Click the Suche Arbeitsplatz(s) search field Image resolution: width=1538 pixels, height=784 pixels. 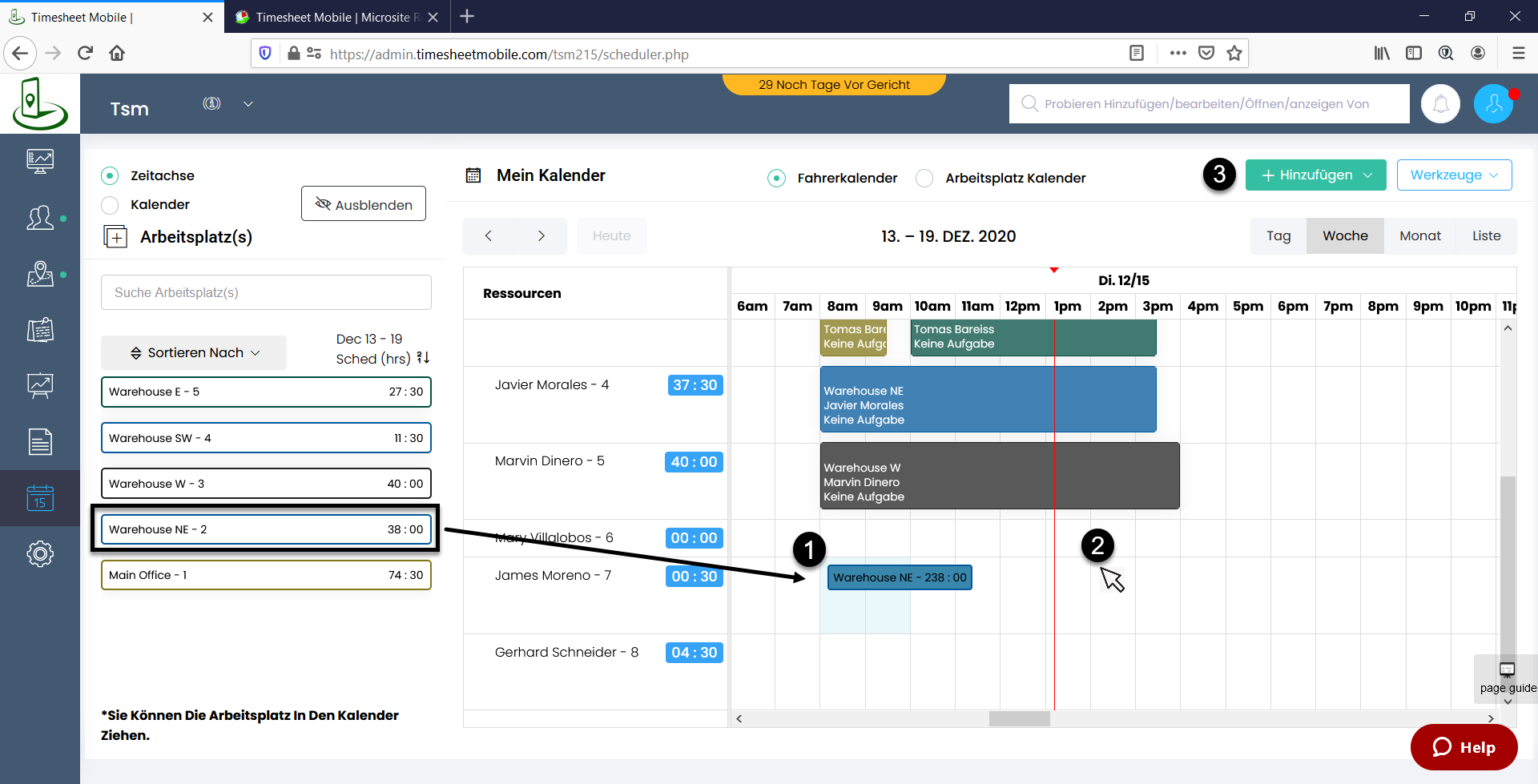coord(266,293)
